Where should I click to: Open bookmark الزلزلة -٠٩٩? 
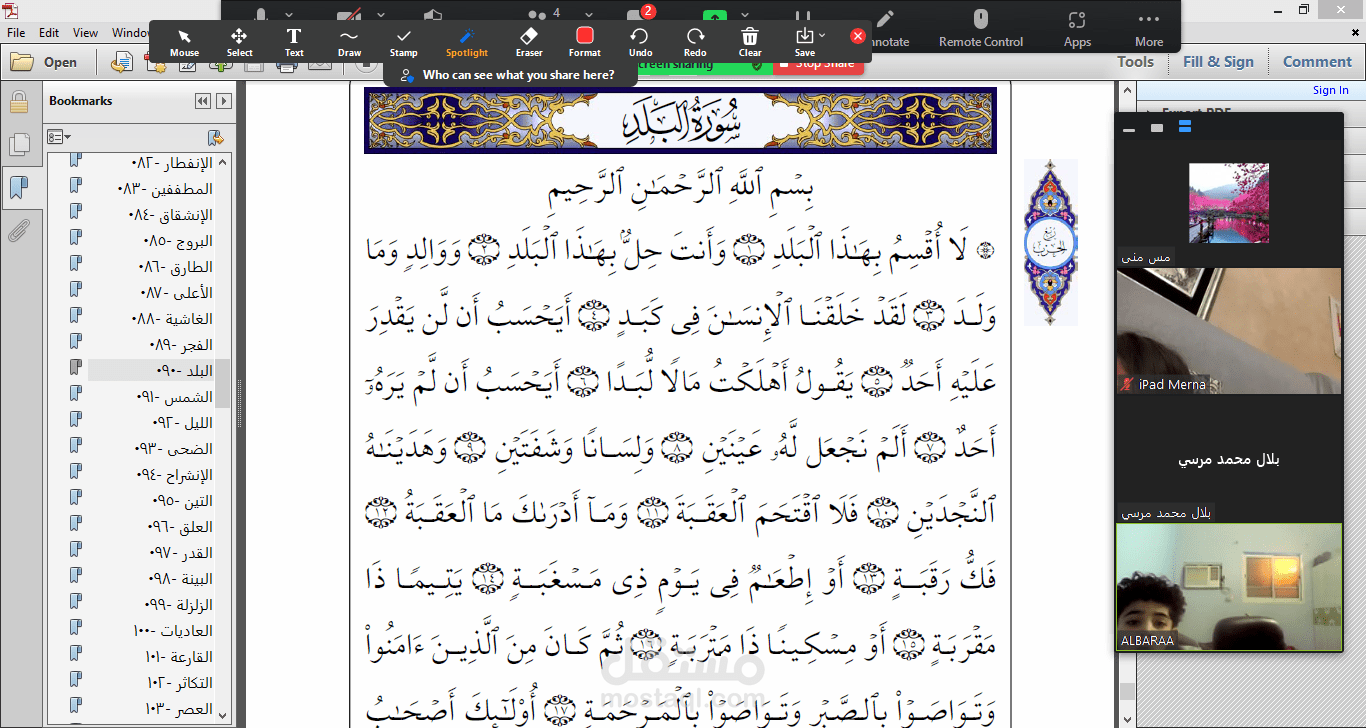click(x=178, y=605)
